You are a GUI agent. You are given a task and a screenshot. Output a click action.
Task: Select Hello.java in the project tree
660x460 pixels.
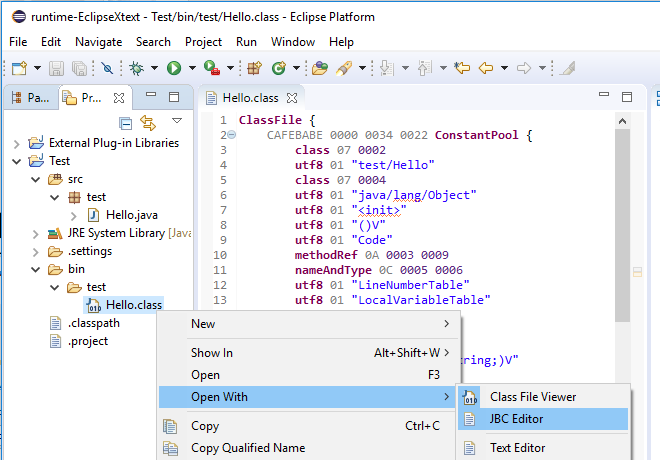131,215
